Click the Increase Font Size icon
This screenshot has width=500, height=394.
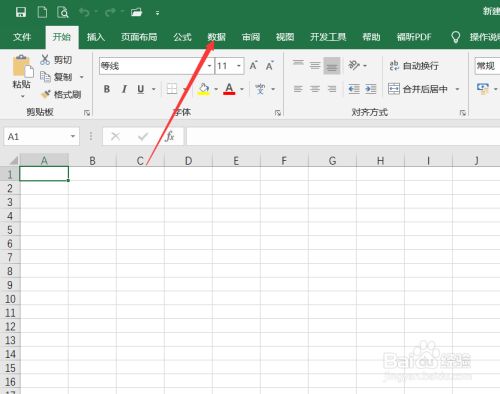pos(254,66)
